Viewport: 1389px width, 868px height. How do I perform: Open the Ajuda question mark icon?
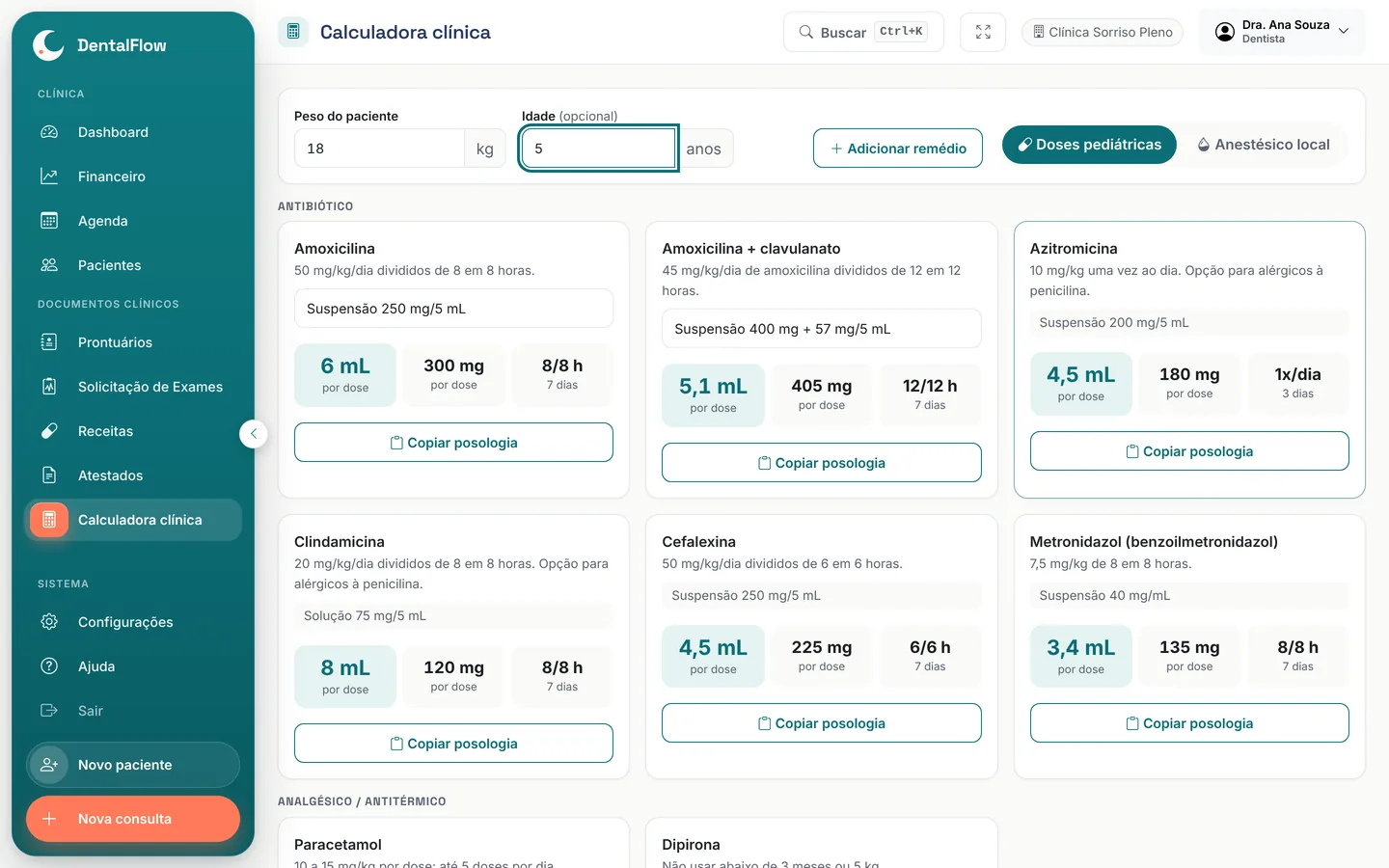(49, 666)
